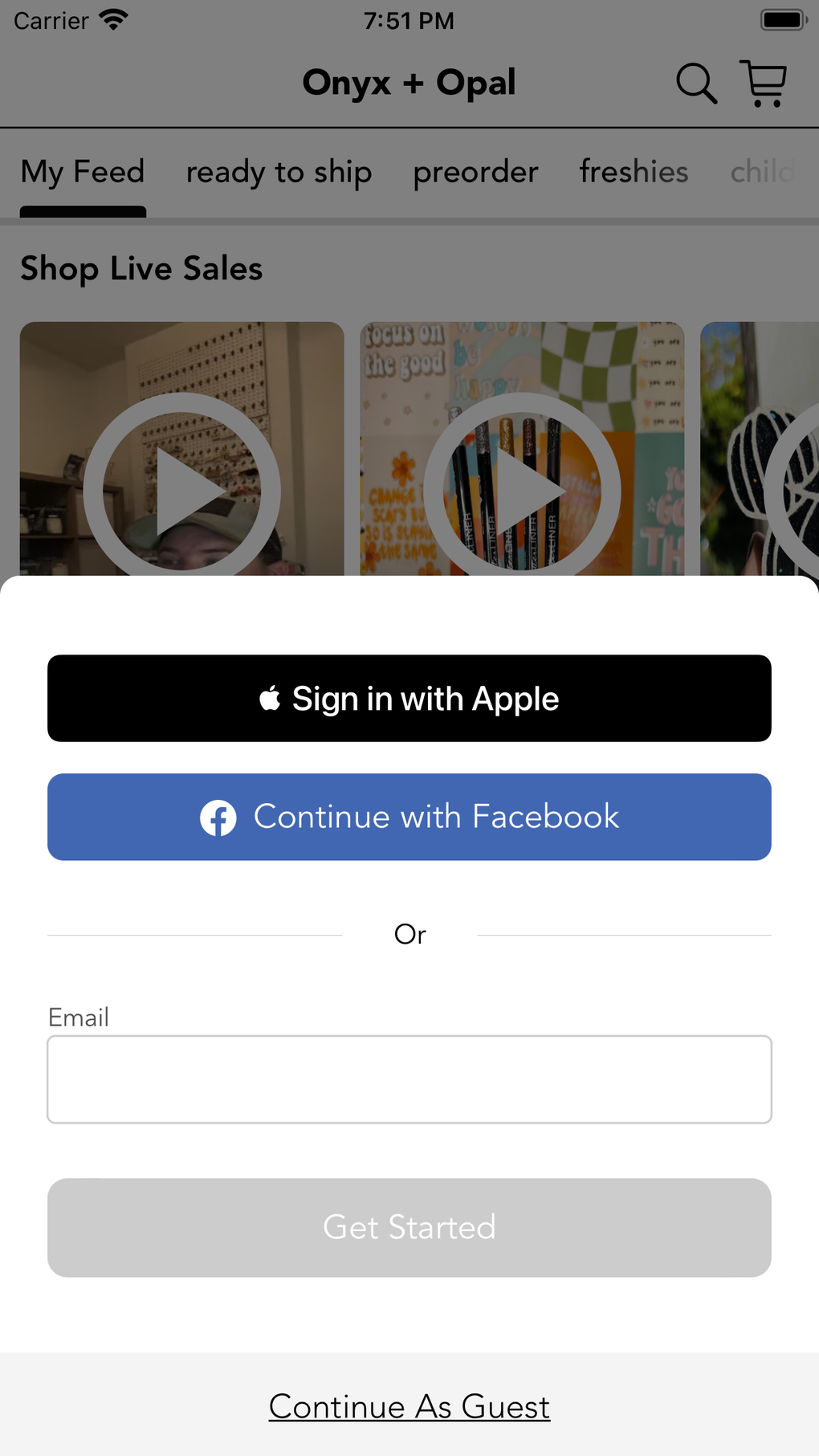819x1456 pixels.
Task: Tap the battery status icon
Action: click(784, 20)
